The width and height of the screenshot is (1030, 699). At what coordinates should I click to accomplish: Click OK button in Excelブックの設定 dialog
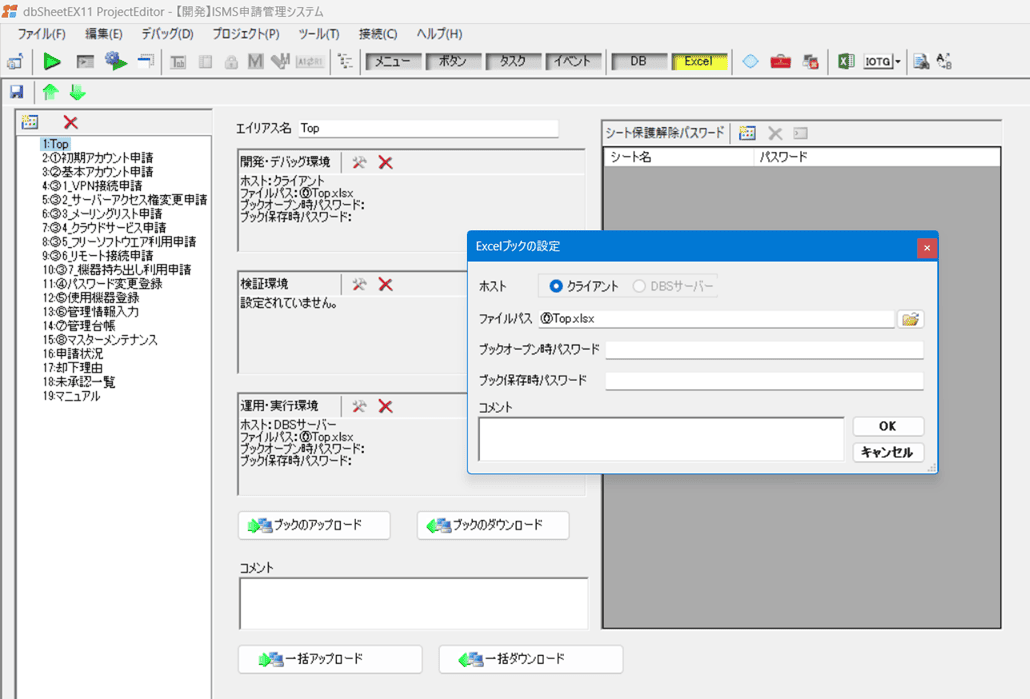(x=887, y=426)
